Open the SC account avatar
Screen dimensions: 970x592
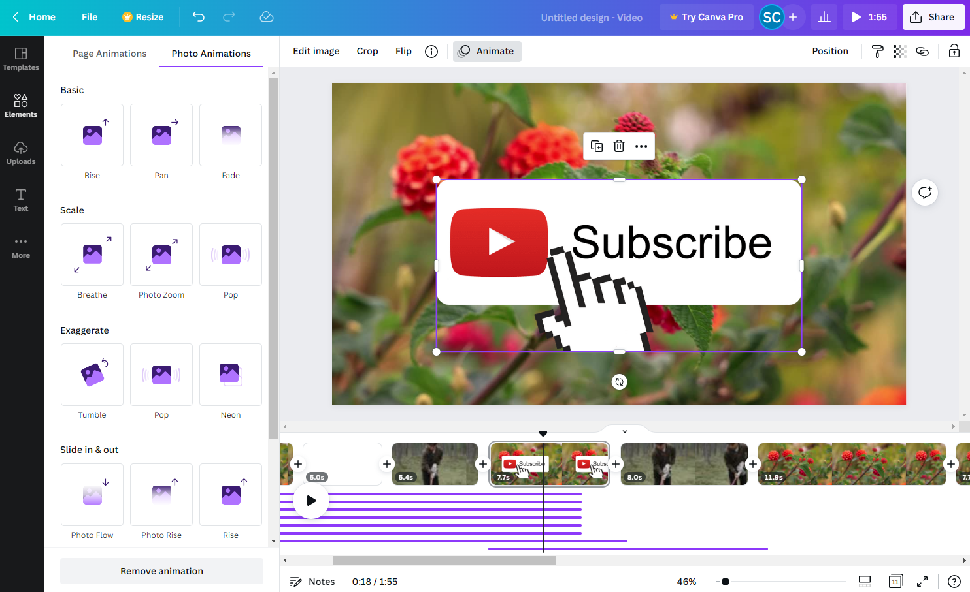pos(771,17)
